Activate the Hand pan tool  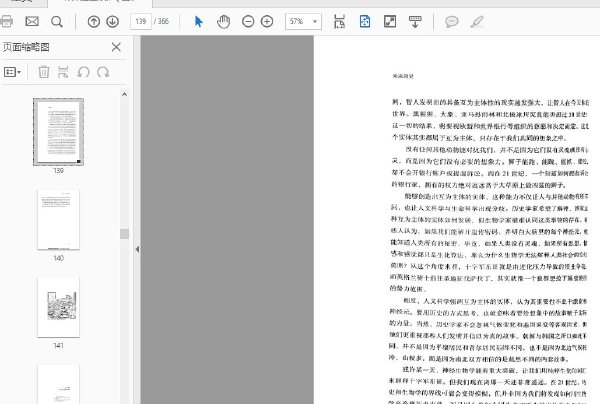point(223,21)
